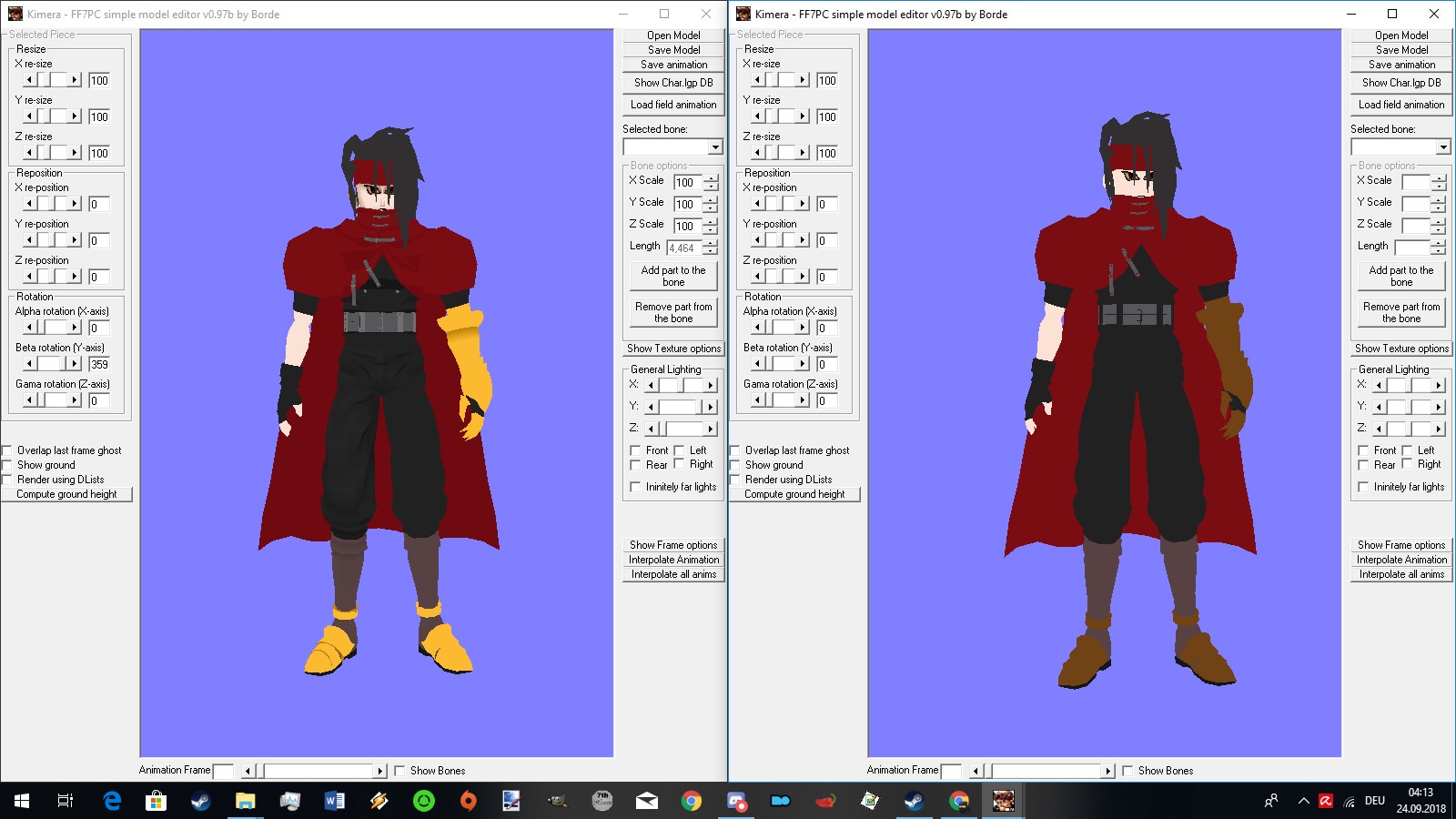Click the Beta rotation value field showing 359

click(99, 364)
